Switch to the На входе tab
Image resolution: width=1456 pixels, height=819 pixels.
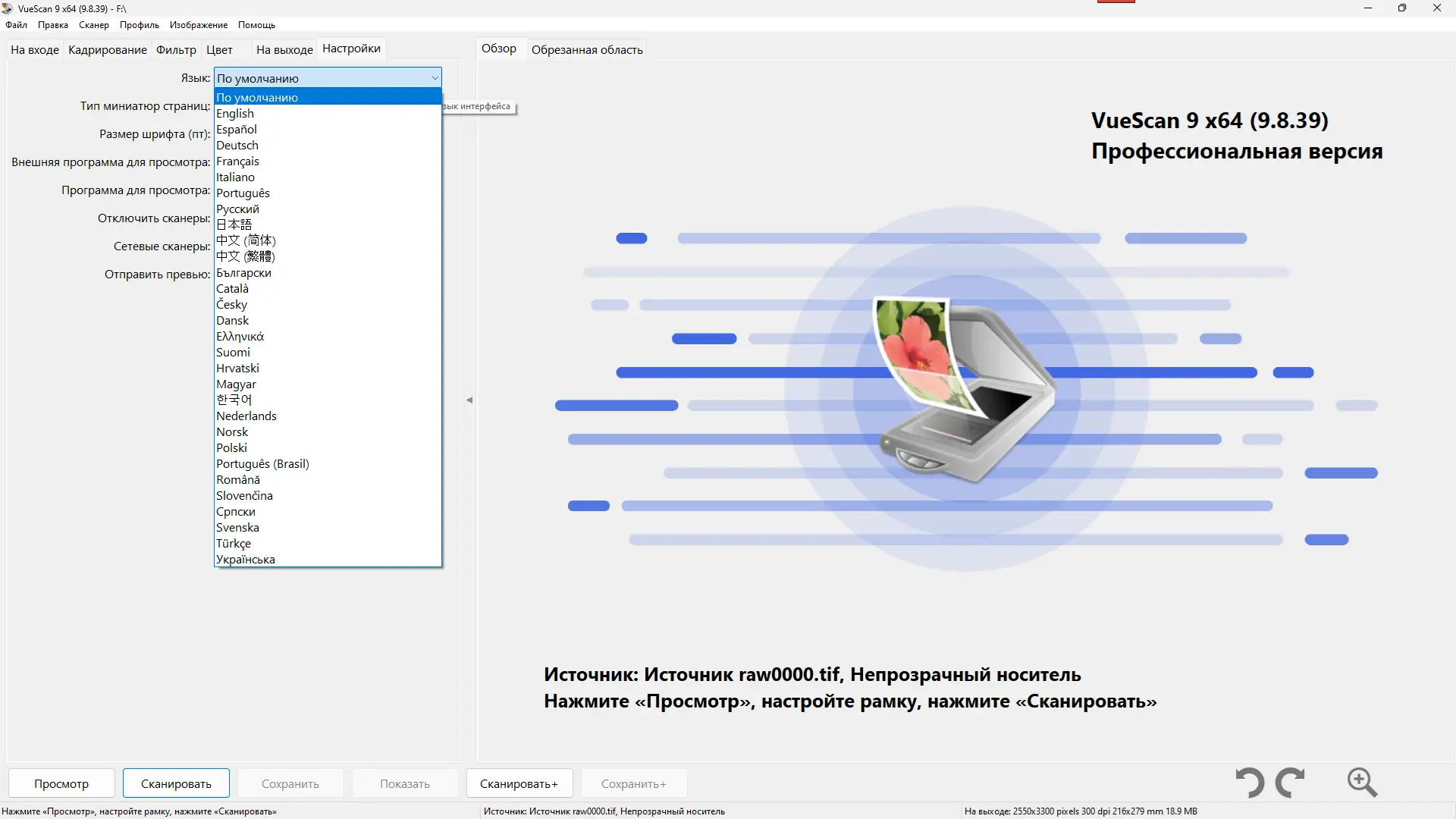coord(34,49)
